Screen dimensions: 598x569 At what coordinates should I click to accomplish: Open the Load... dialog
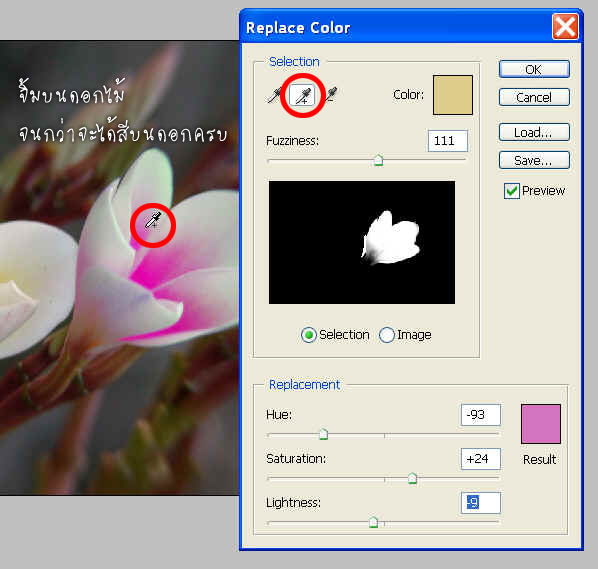coord(534,132)
